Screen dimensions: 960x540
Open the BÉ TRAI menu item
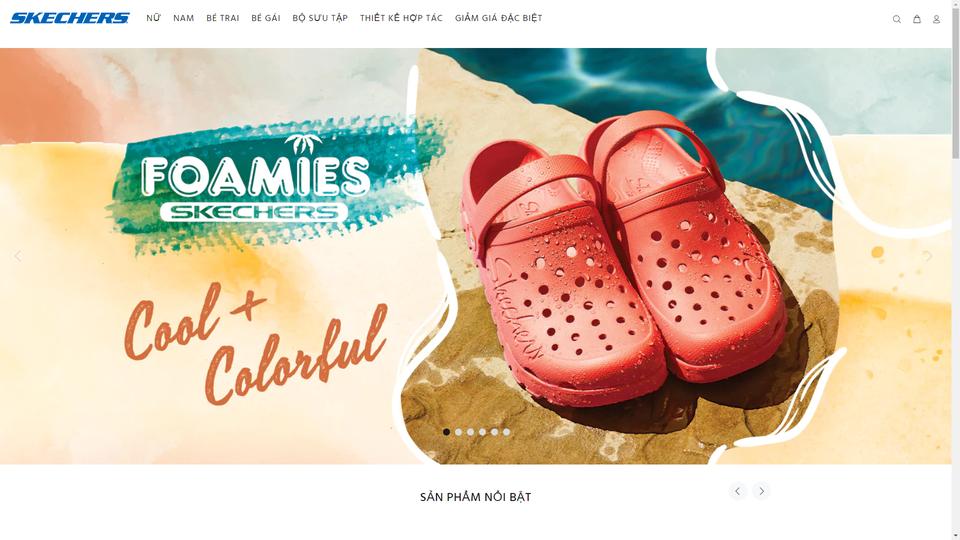pyautogui.click(x=223, y=18)
